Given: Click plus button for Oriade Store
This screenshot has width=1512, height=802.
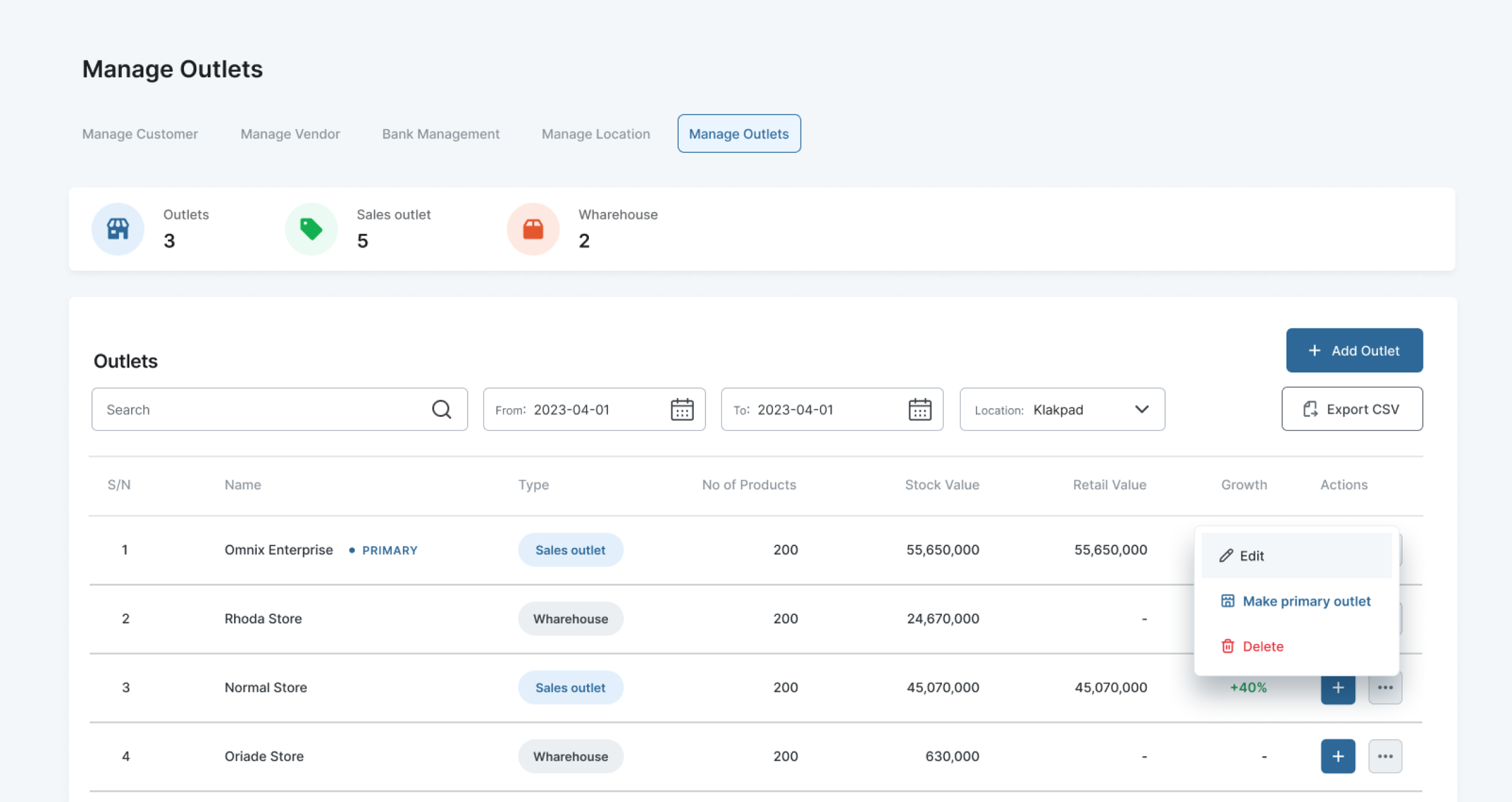Looking at the screenshot, I should click(x=1338, y=756).
